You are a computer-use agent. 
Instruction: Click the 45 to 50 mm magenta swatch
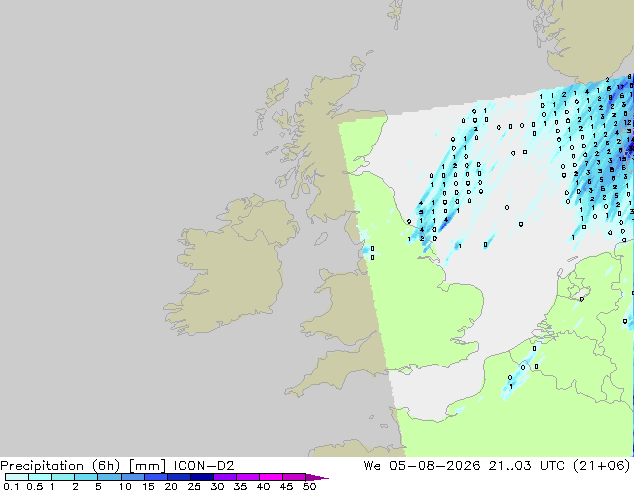pos(294,477)
